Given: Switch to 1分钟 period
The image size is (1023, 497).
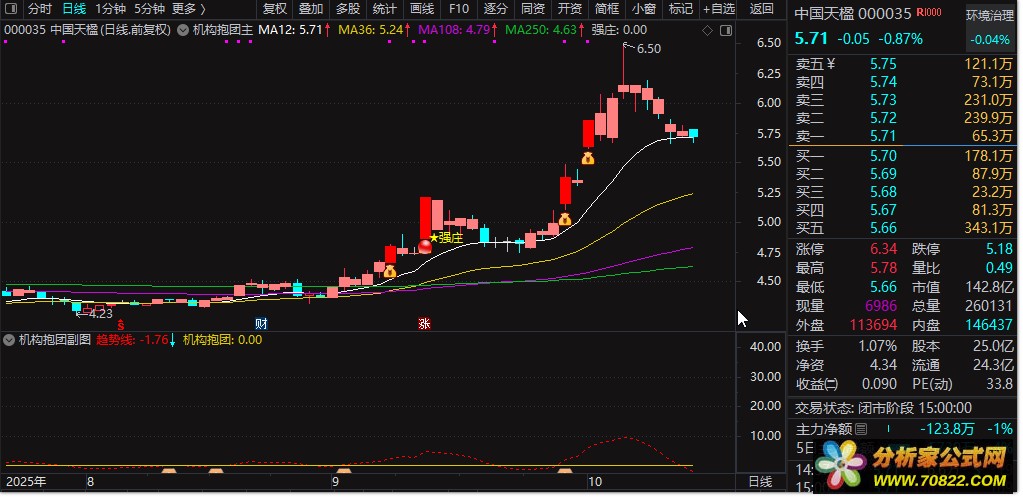Looking at the screenshot, I should (110, 8).
